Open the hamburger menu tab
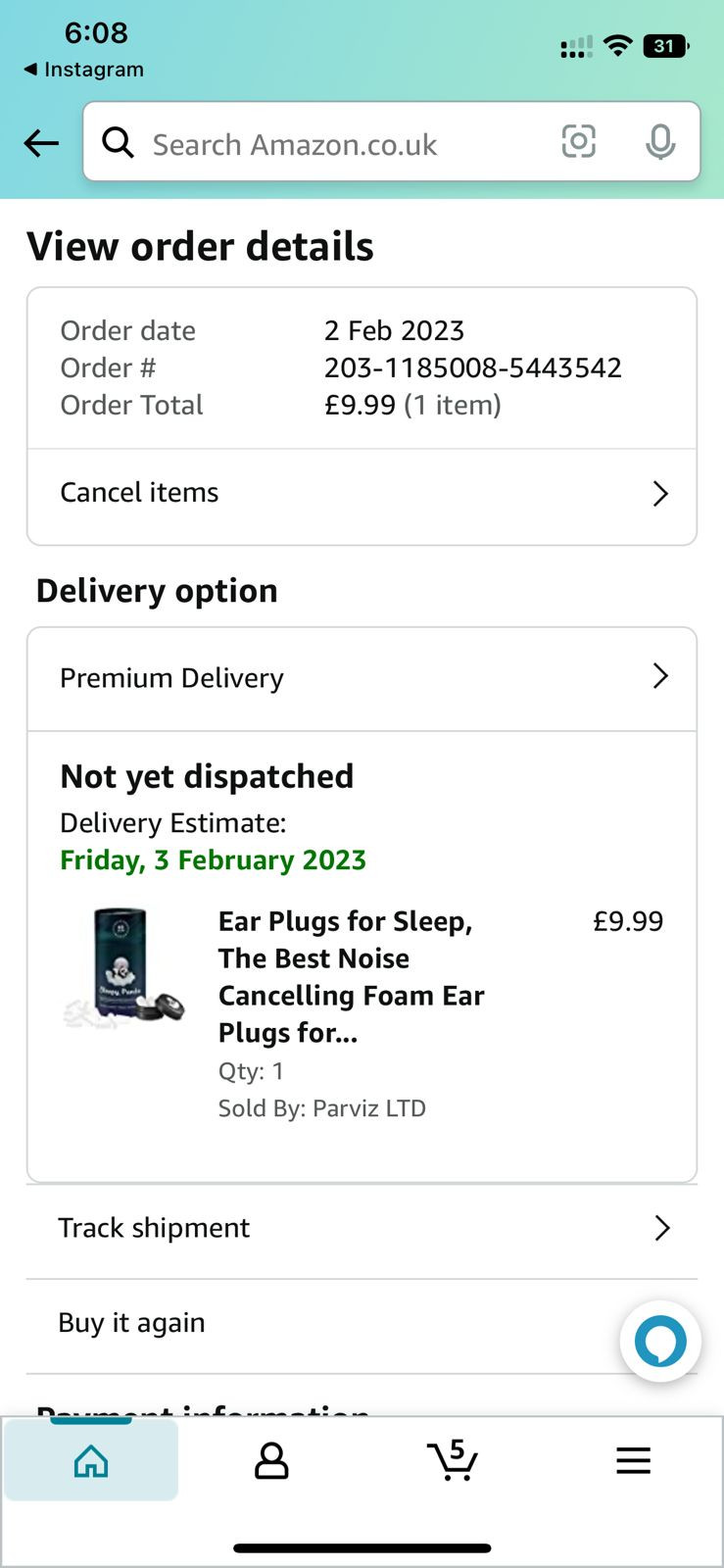This screenshot has width=724, height=1568. point(633,1460)
